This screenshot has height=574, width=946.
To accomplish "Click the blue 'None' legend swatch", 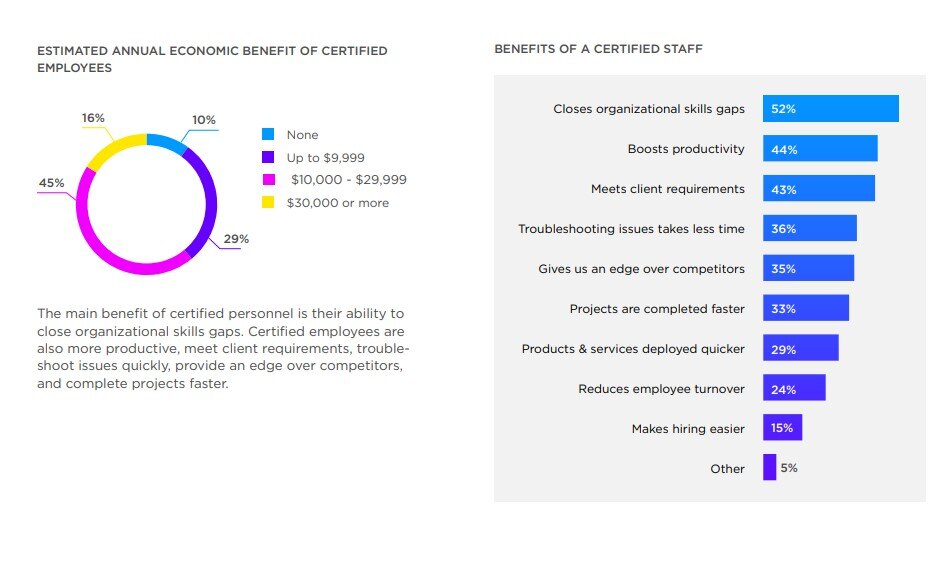I will (268, 134).
